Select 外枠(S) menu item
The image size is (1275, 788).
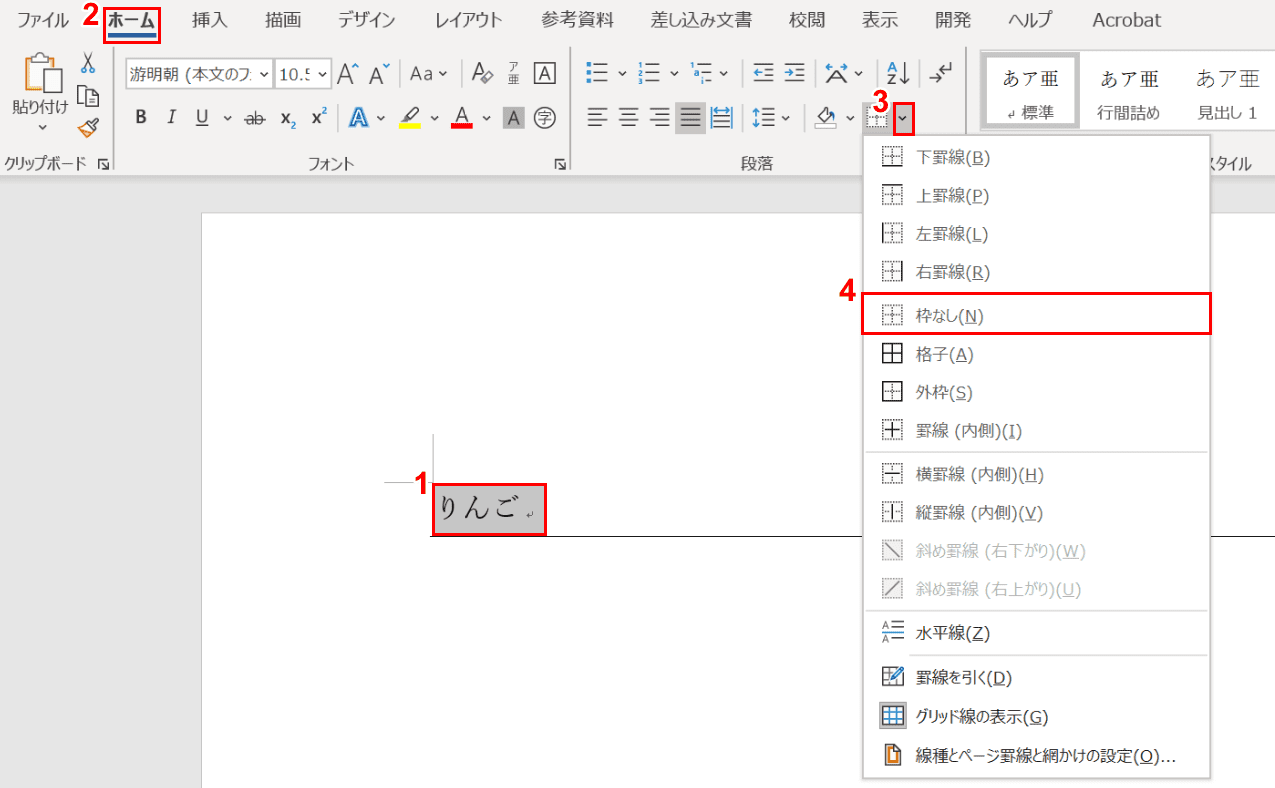click(1036, 392)
